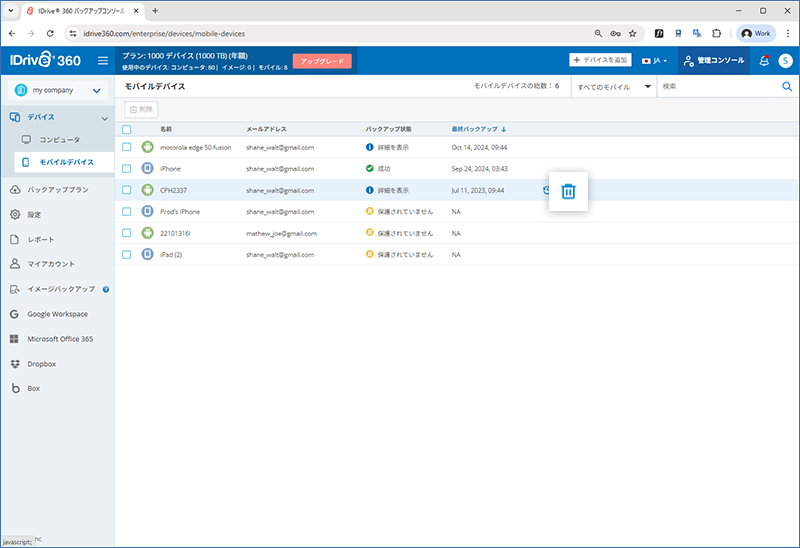
Task: Select the checkbox for Prod's iPhone
Action: 126,211
